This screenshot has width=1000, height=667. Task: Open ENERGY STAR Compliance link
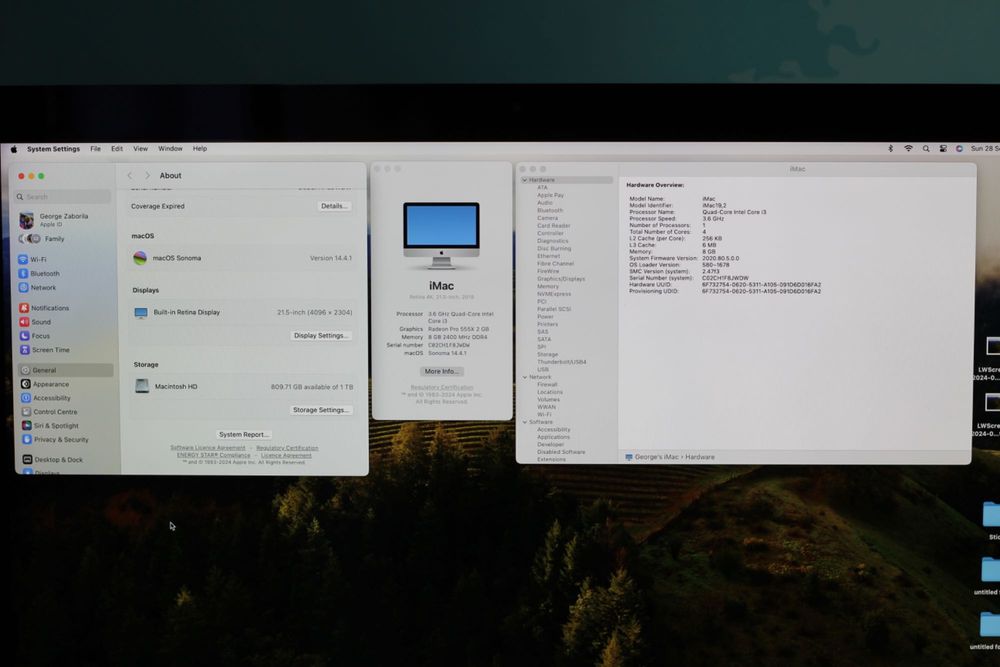pos(214,455)
